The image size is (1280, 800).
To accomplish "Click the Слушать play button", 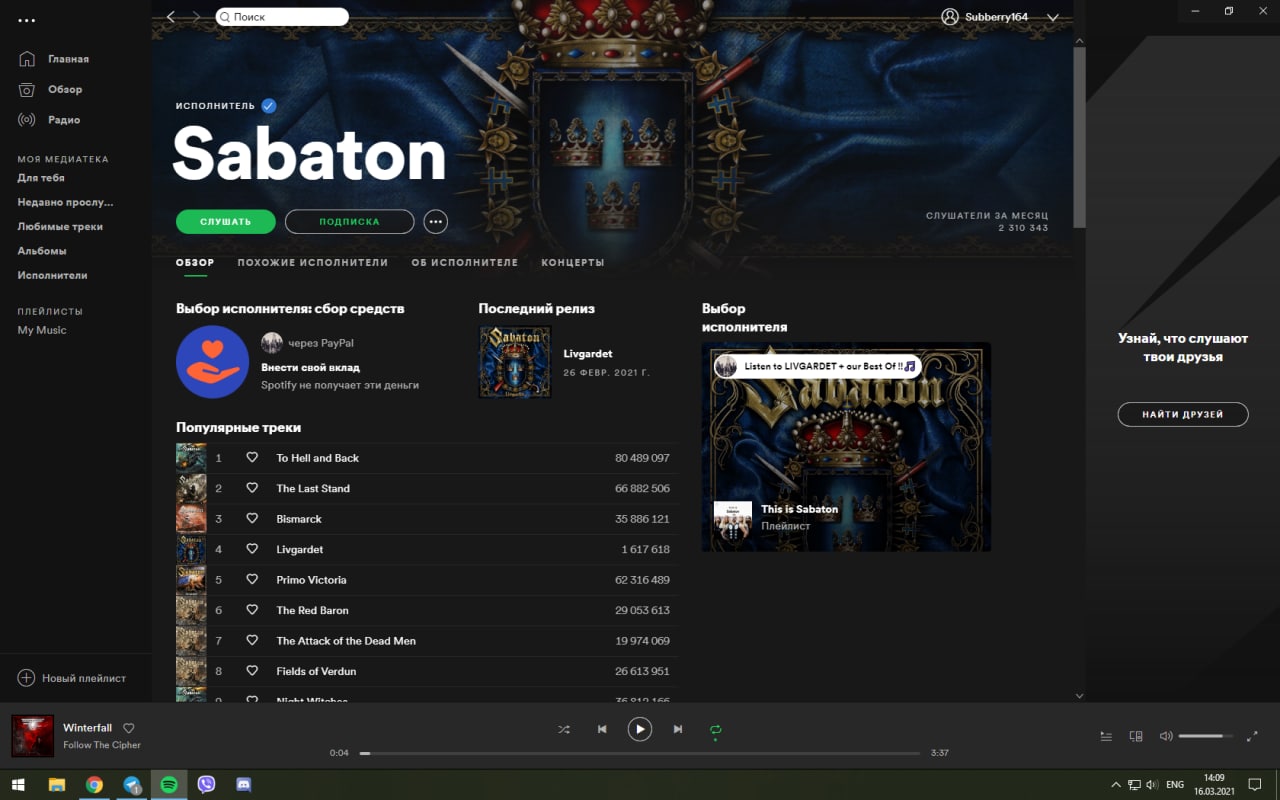I will pos(226,221).
